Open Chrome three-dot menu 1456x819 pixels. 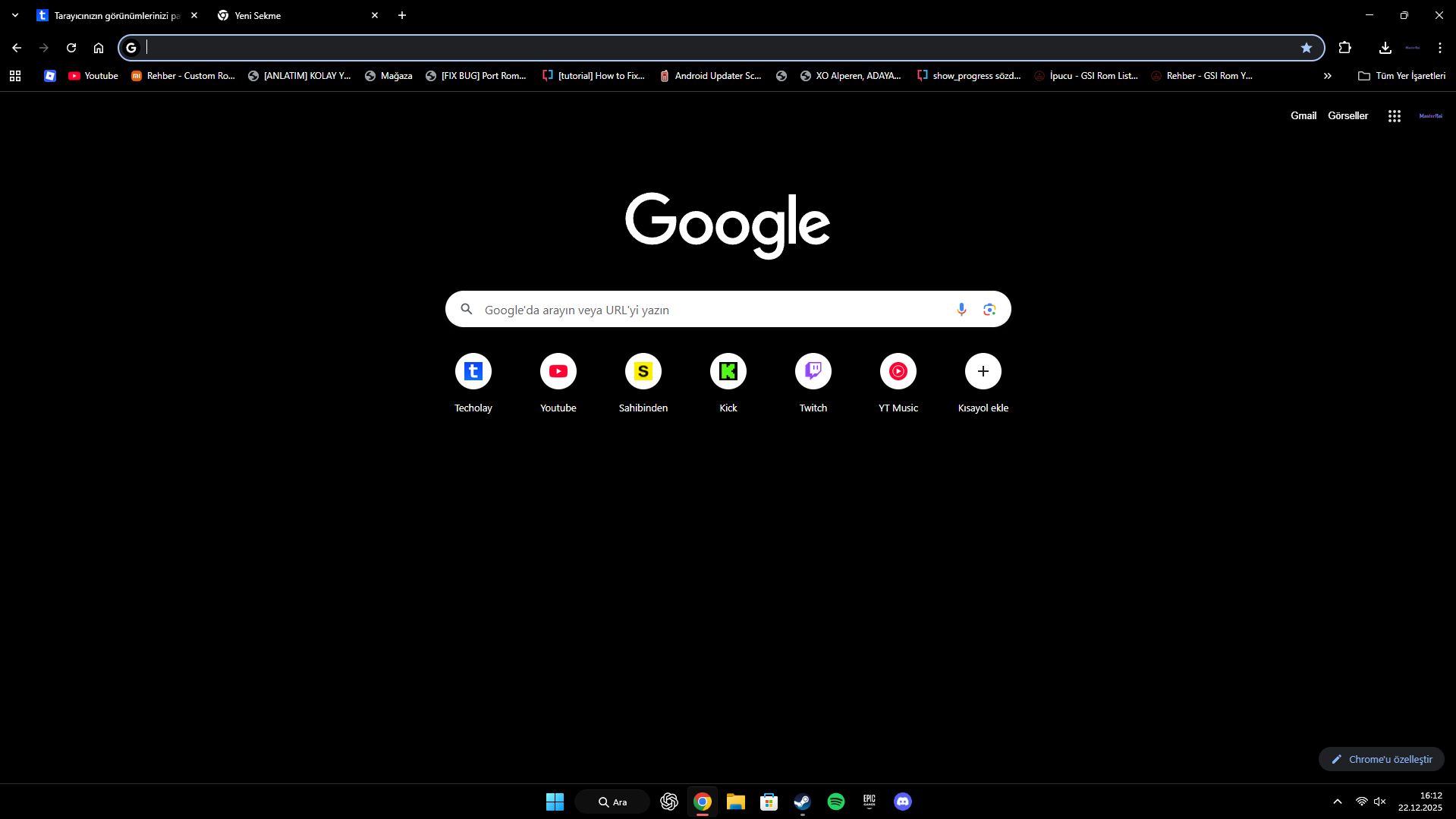[1439, 48]
